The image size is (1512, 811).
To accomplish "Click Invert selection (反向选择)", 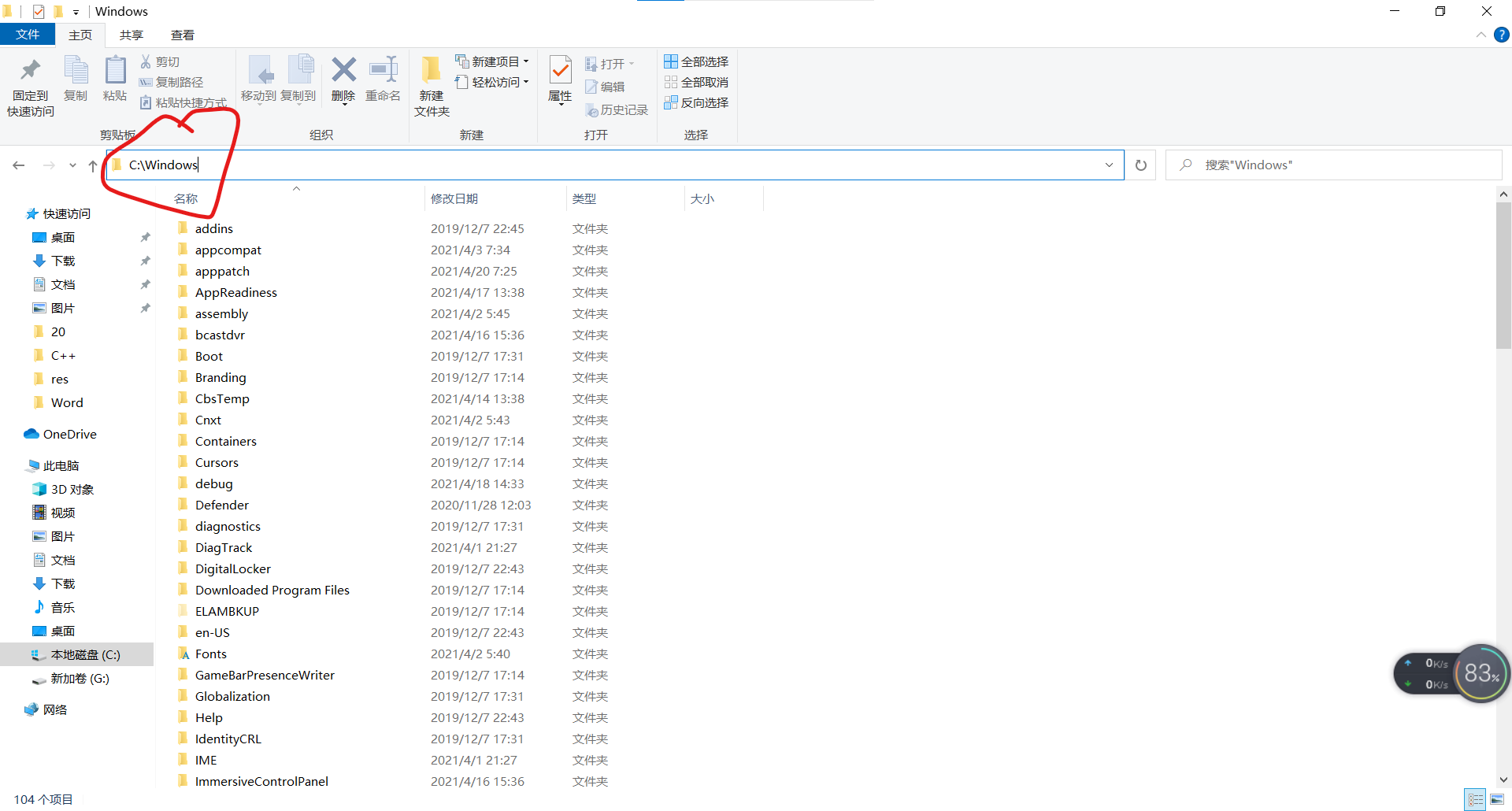I will tap(696, 102).
